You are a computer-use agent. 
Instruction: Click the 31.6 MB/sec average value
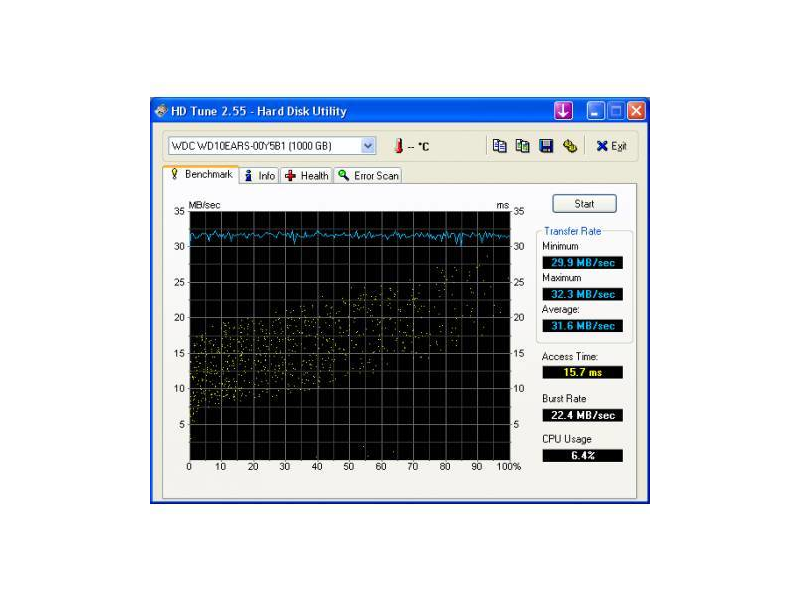(x=583, y=326)
